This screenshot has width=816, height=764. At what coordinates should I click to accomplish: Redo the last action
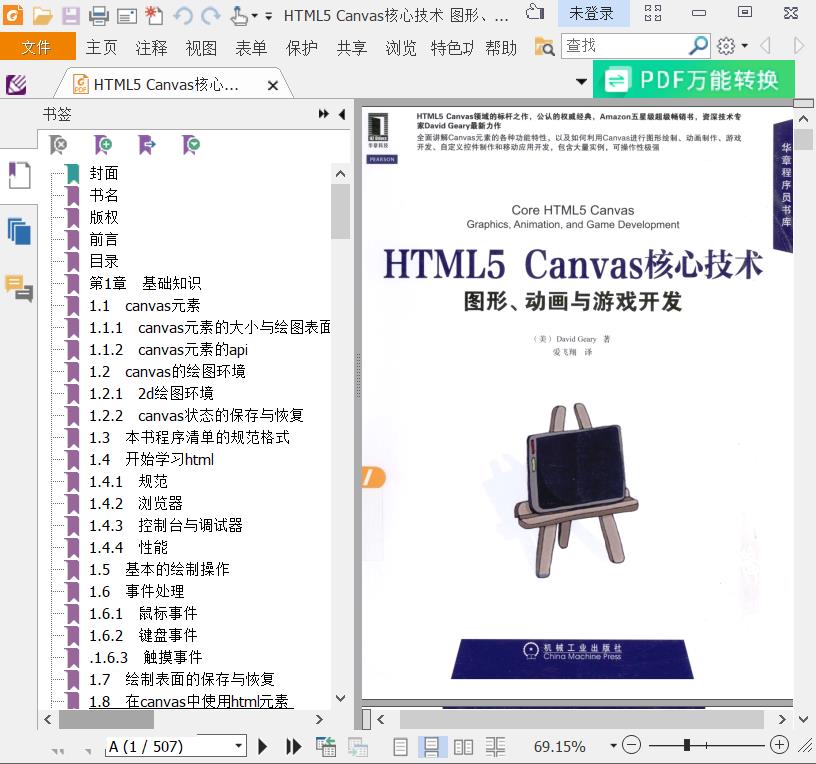pos(210,16)
